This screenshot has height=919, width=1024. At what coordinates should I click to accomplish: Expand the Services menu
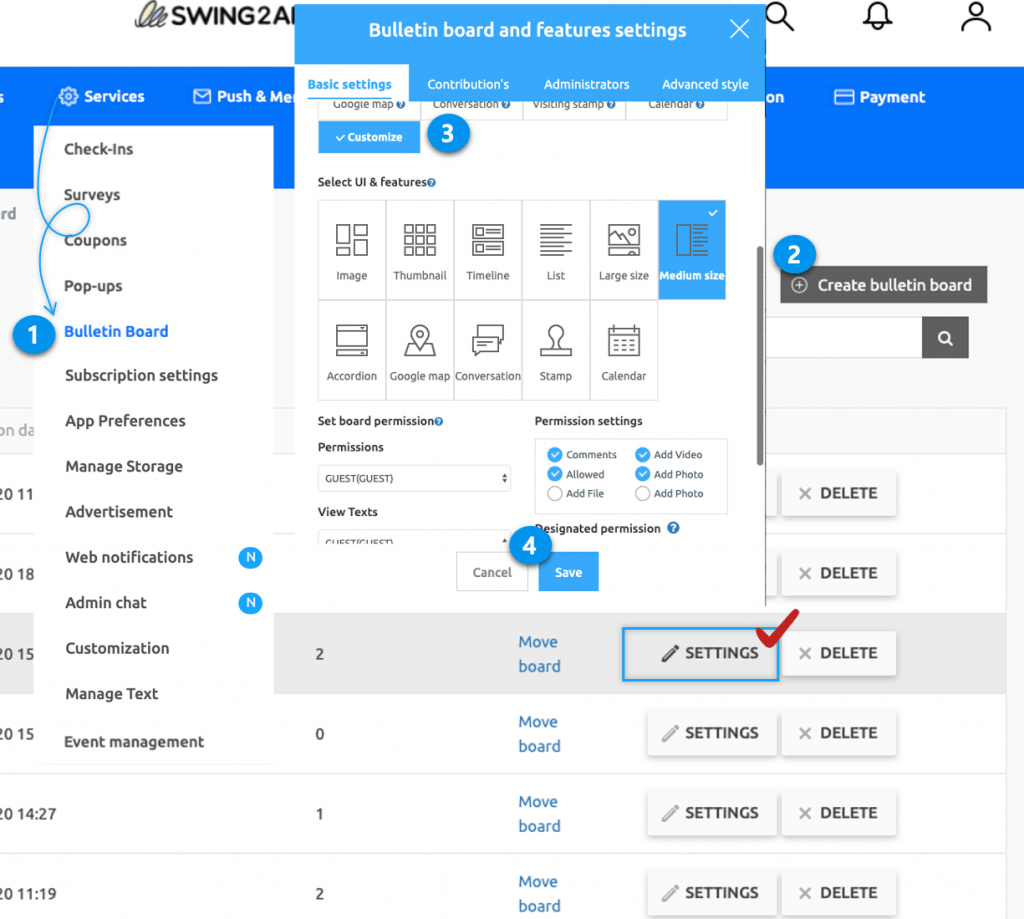click(100, 96)
